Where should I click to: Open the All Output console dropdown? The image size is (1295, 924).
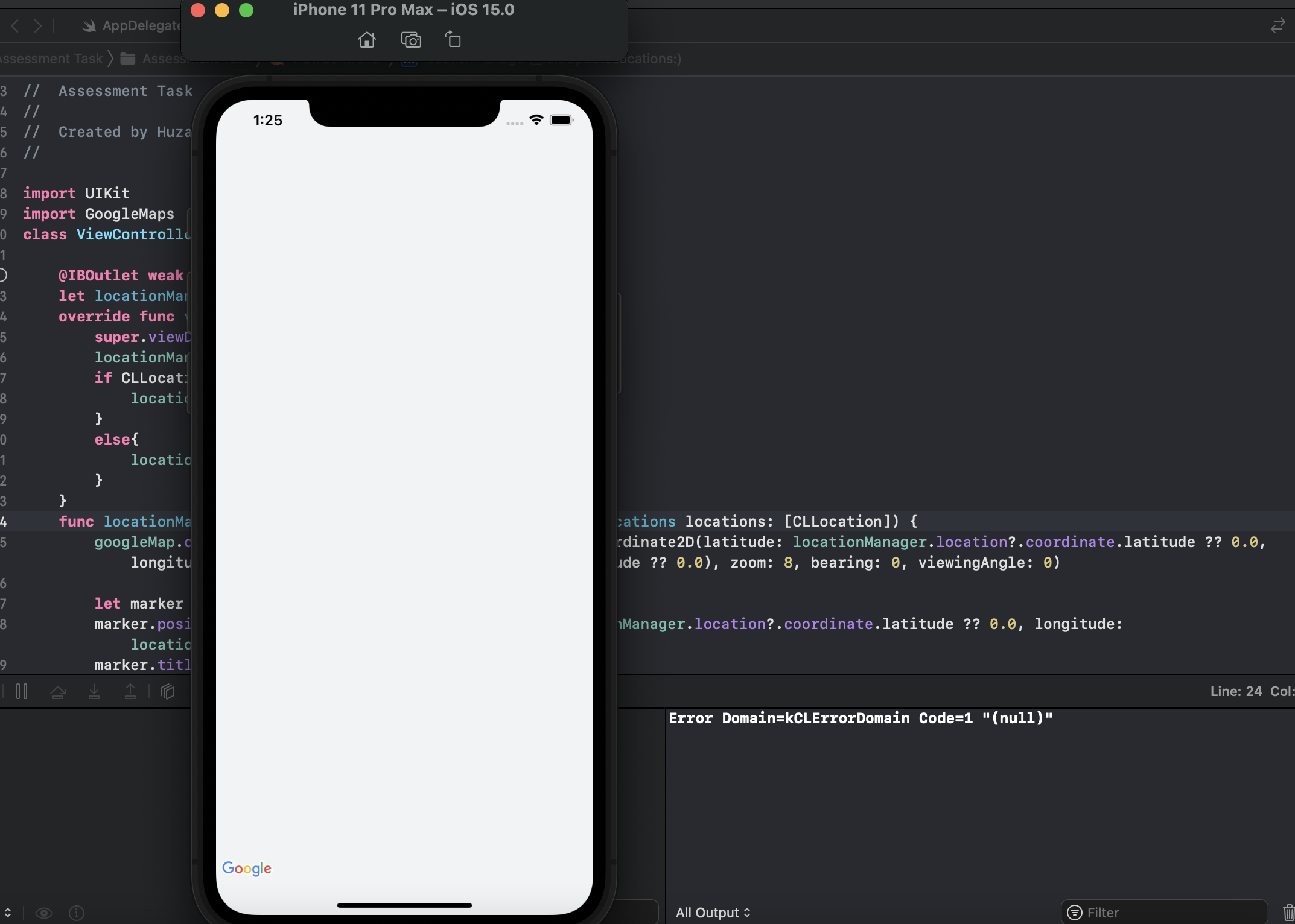point(713,913)
